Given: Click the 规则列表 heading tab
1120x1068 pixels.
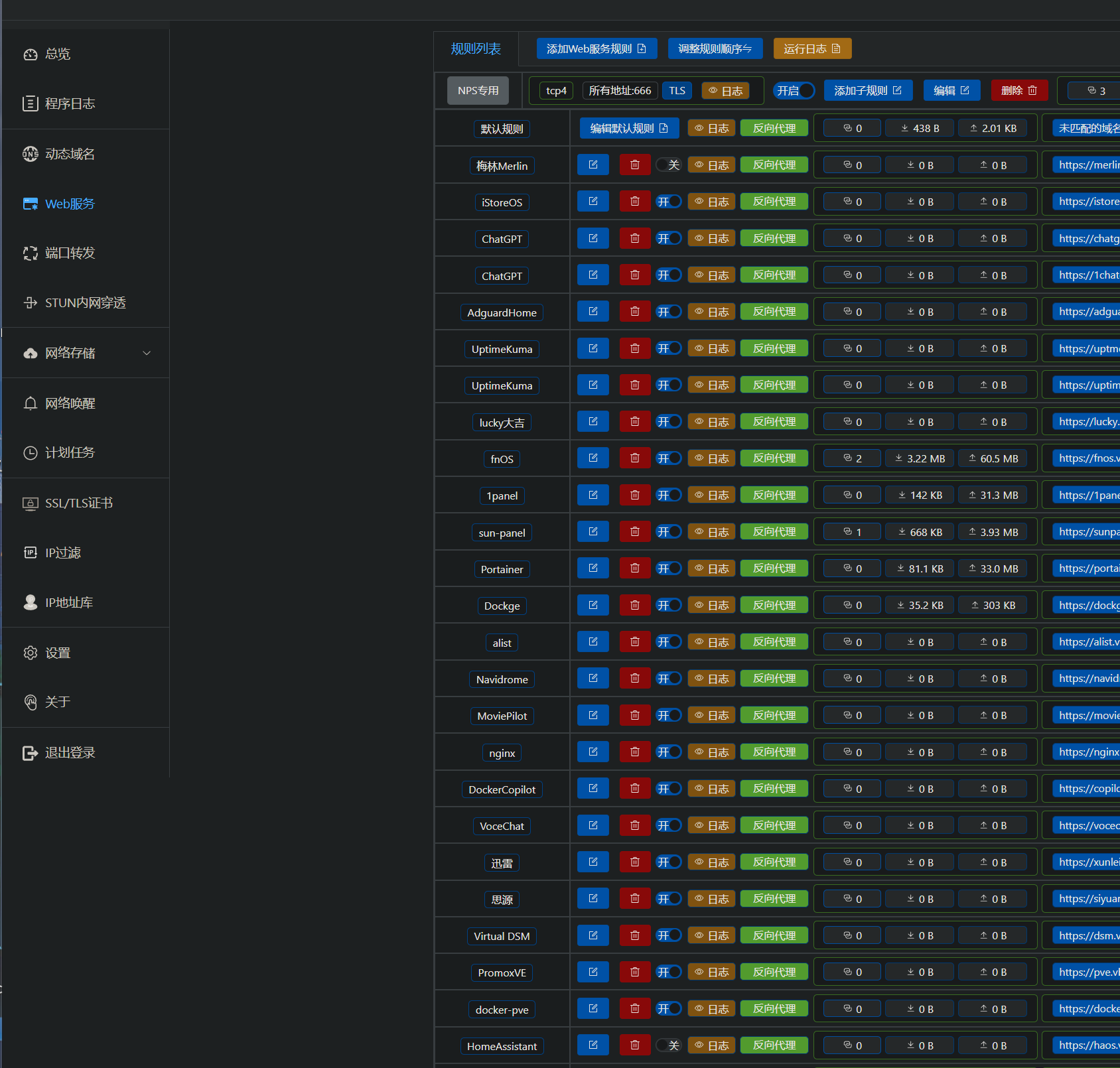Looking at the screenshot, I should 476,49.
